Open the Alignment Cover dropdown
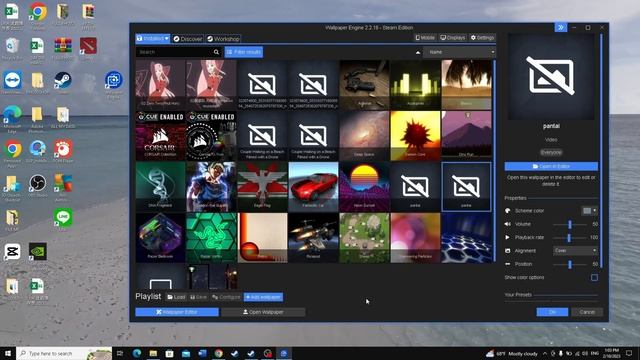 click(576, 251)
